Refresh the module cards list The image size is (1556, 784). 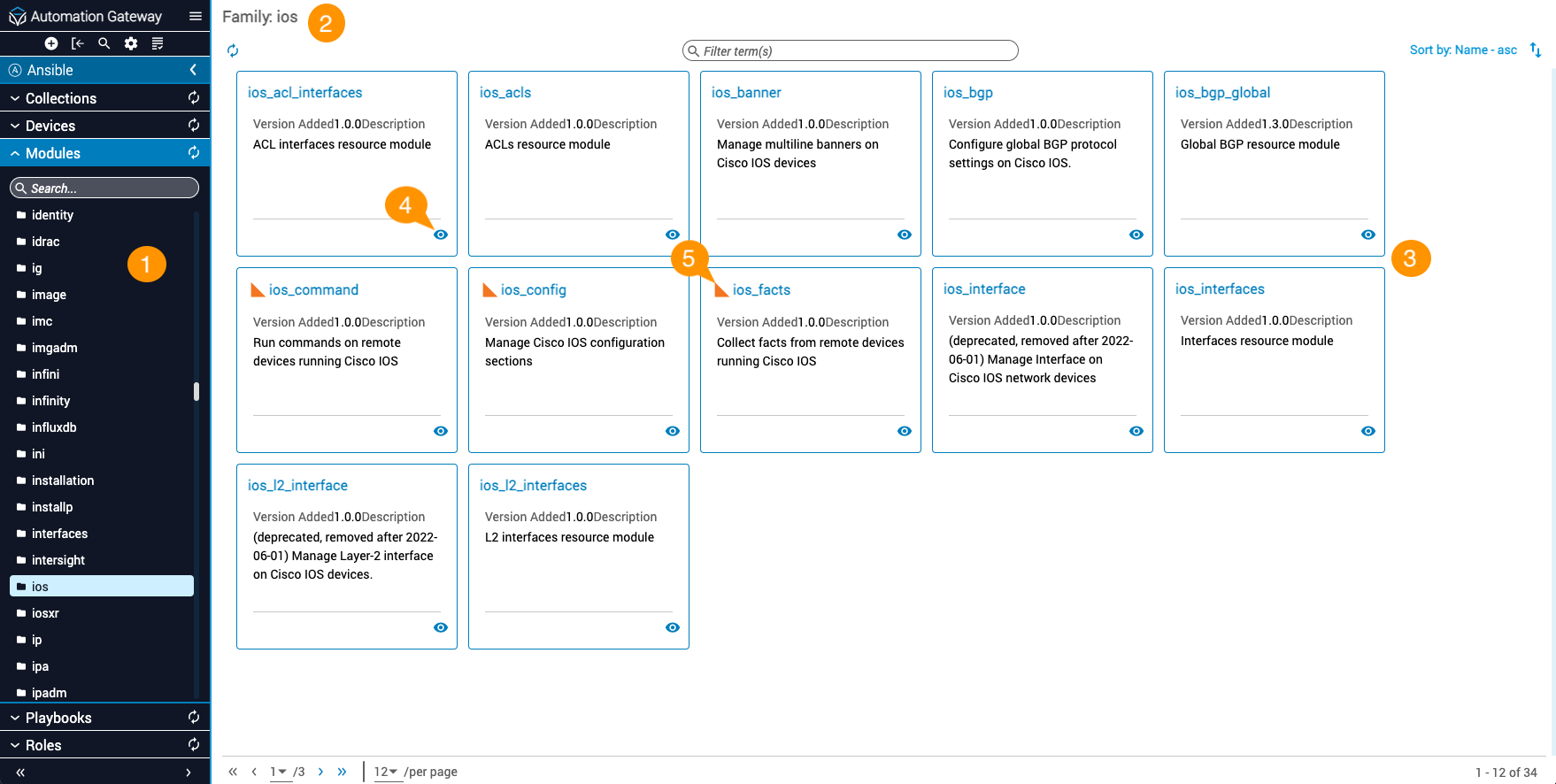pyautogui.click(x=233, y=50)
